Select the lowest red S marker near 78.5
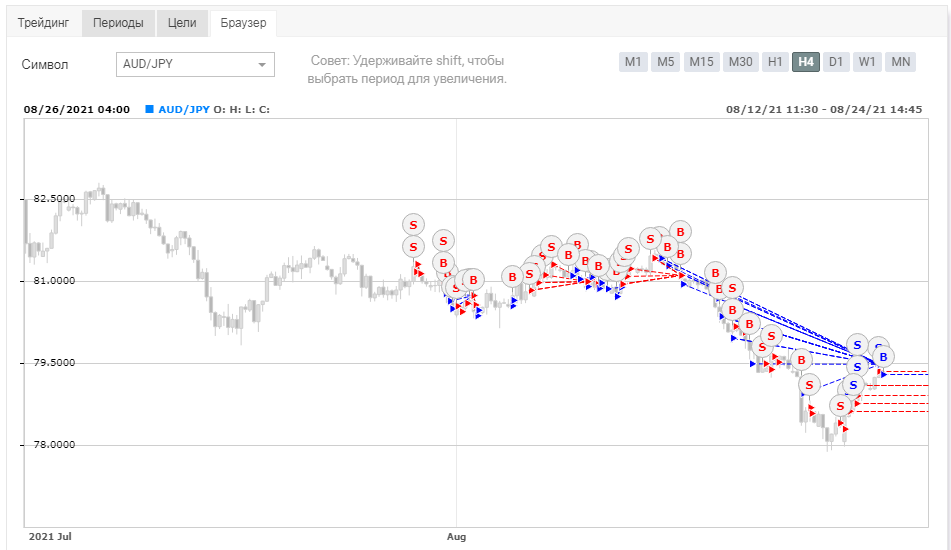 pyautogui.click(x=840, y=406)
